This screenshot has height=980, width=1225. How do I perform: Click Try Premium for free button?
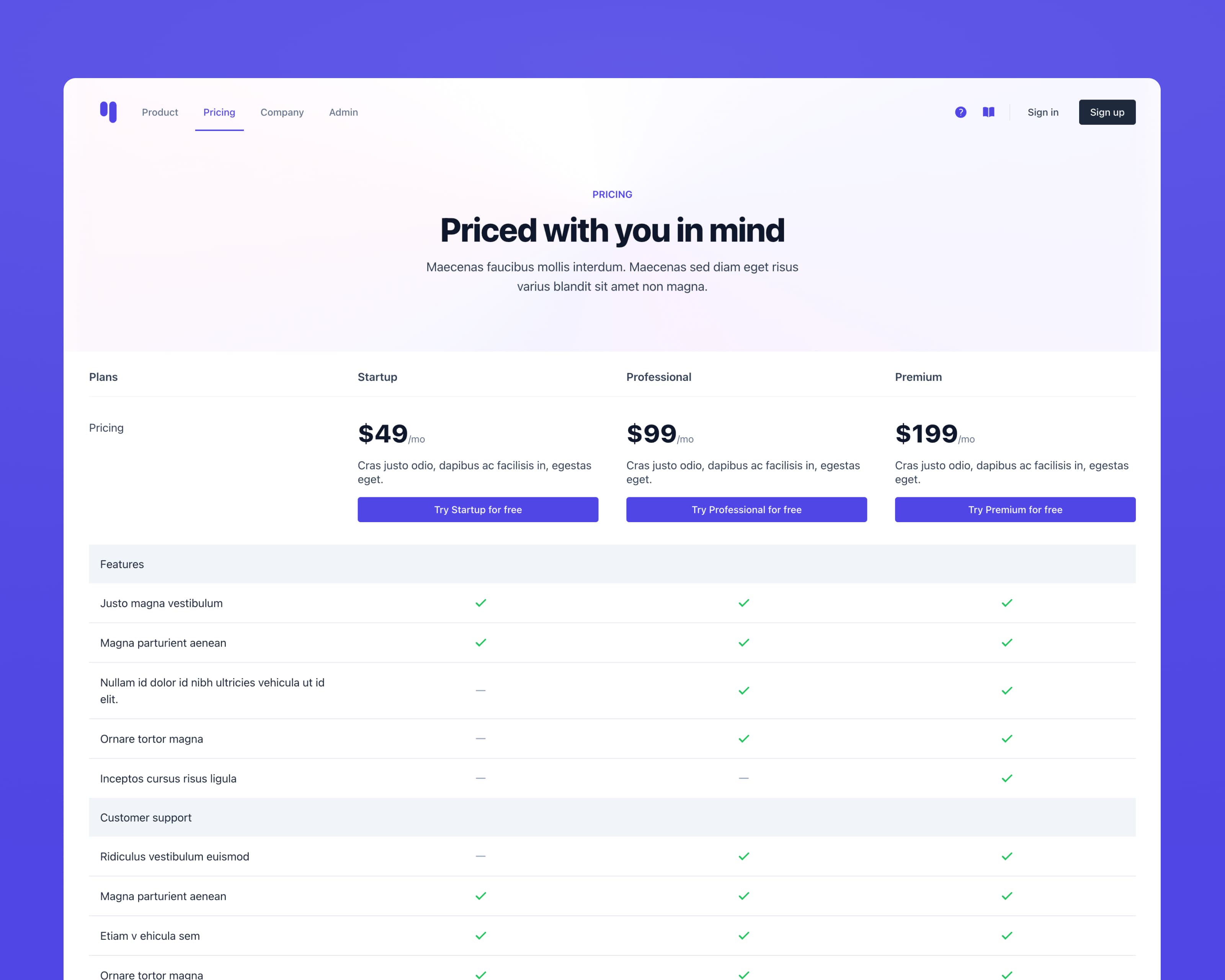(x=1015, y=510)
